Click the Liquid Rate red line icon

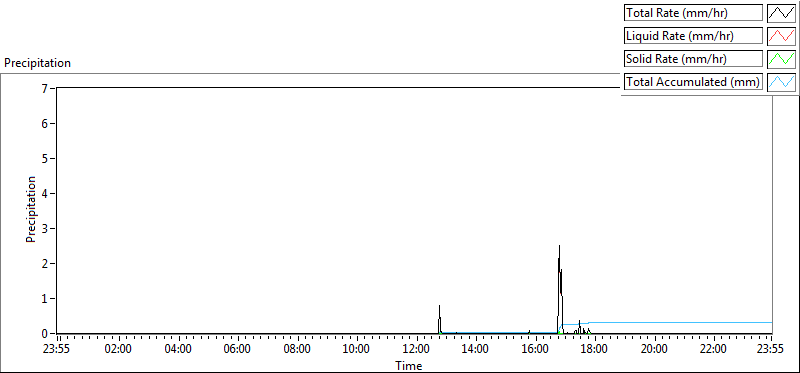pyautogui.click(x=782, y=36)
